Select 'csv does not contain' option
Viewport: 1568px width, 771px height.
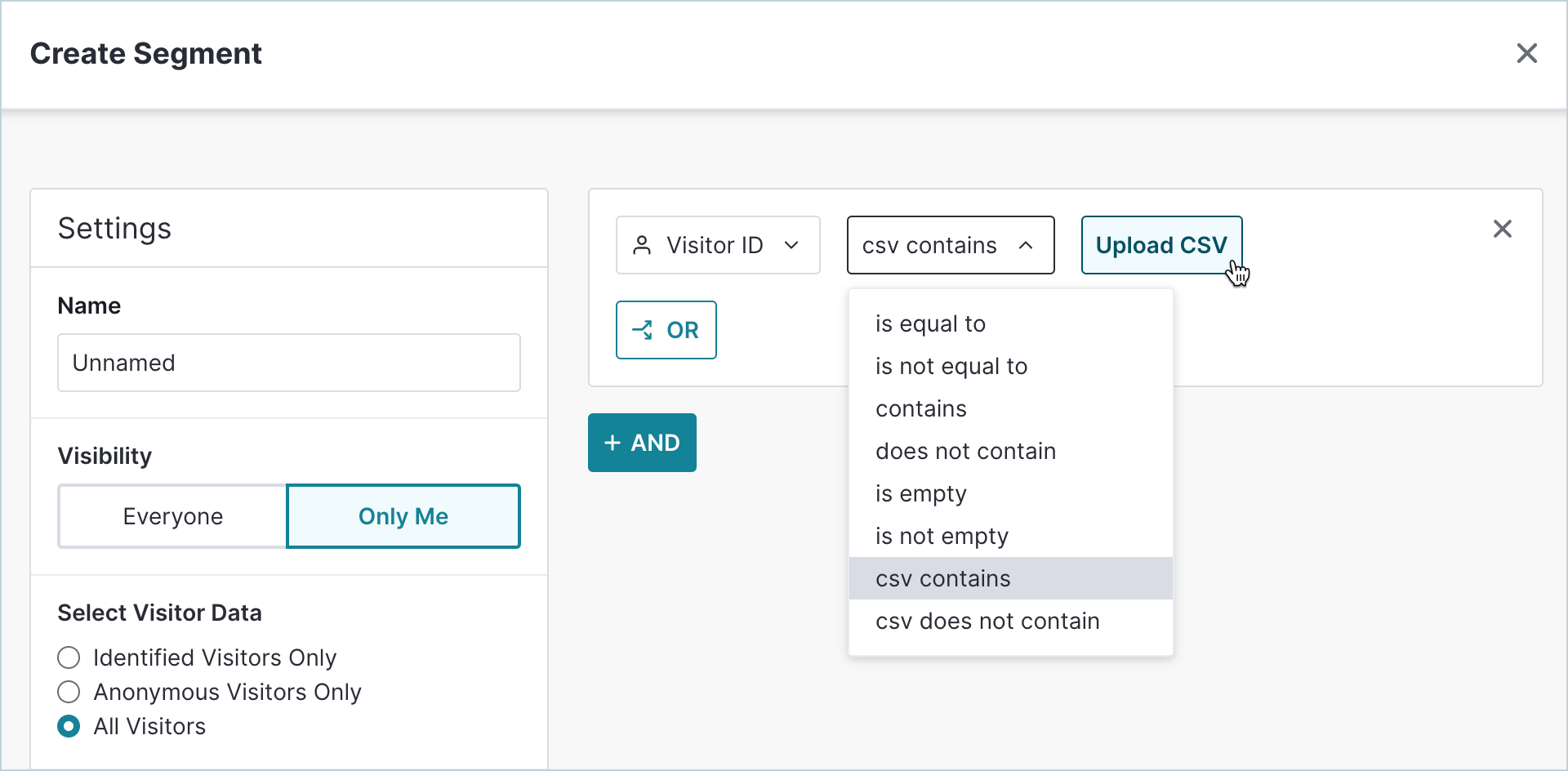[987, 621]
